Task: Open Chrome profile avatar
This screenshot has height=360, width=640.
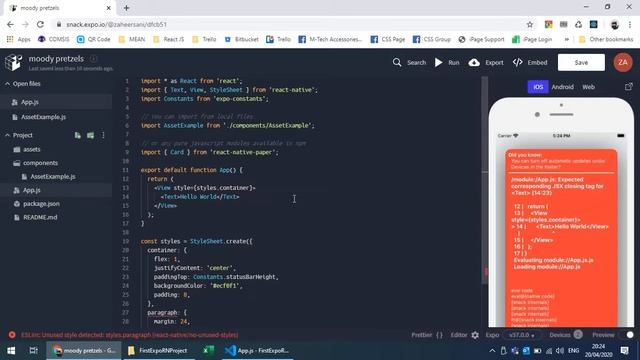Action: (x=614, y=24)
